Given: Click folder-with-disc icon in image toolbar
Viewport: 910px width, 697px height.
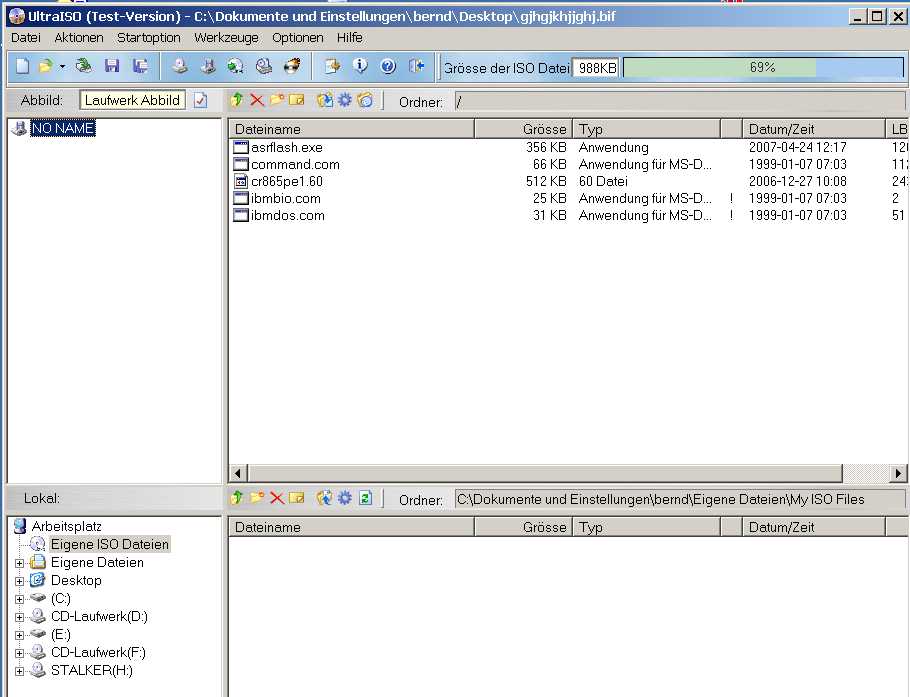Looking at the screenshot, I should (x=365, y=100).
